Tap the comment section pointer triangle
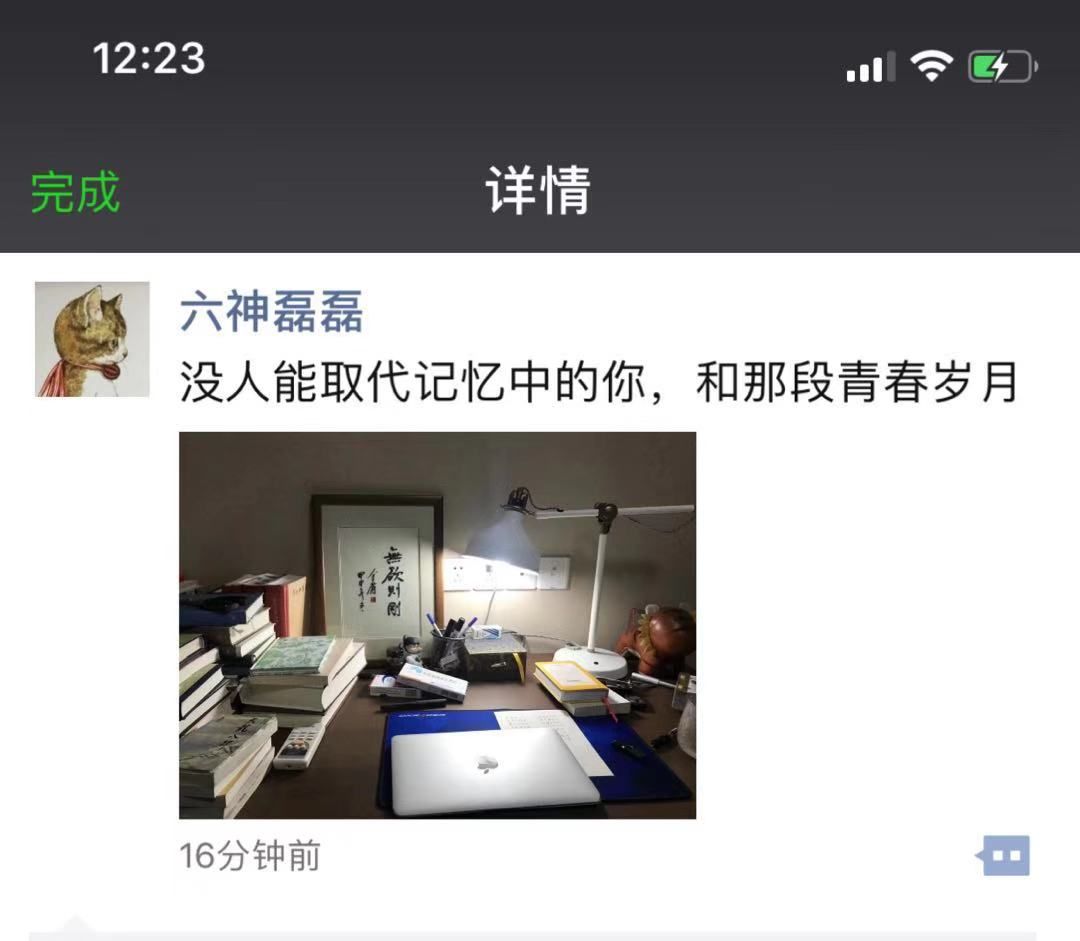Image resolution: width=1080 pixels, height=941 pixels. click(76, 924)
